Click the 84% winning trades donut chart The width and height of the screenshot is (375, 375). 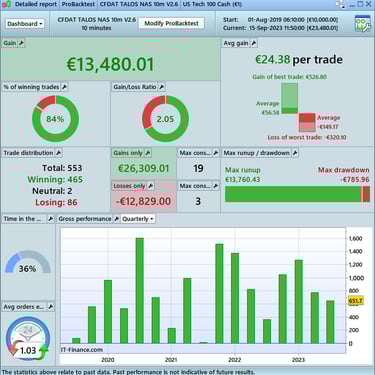point(55,119)
